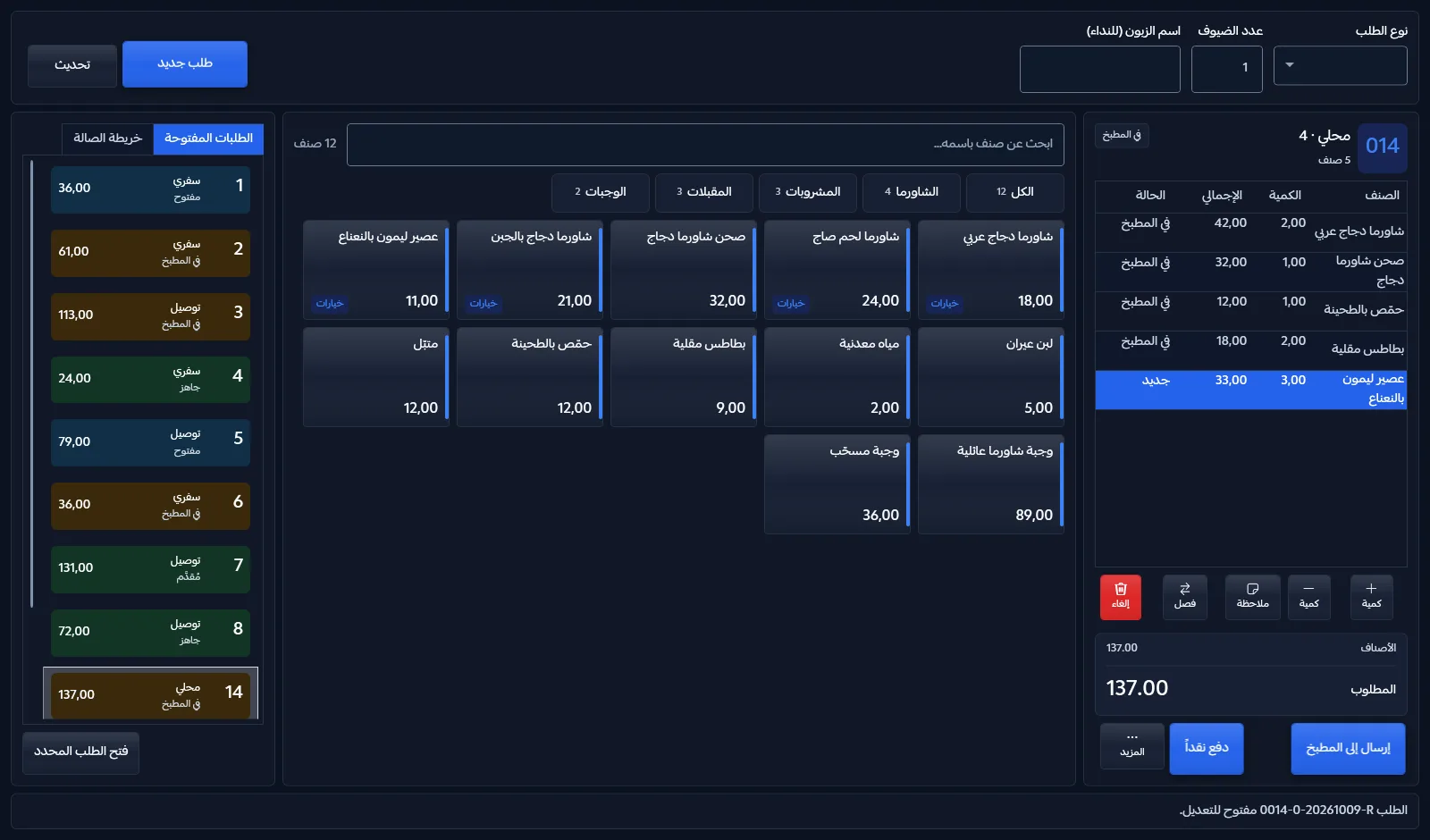Click the اسم الزبون customer name field

[x=1099, y=69]
